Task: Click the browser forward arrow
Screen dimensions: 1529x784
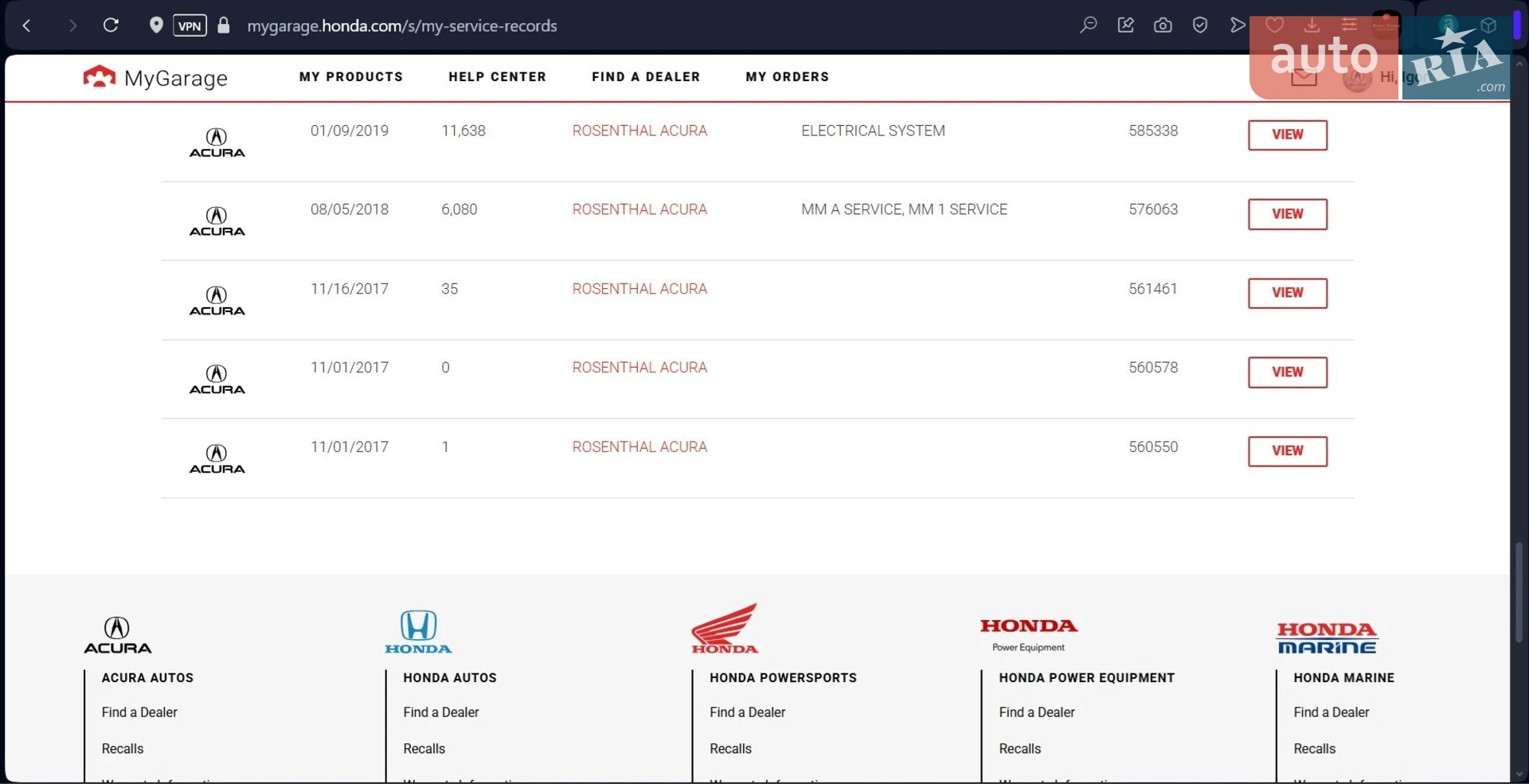Action: pos(72,25)
